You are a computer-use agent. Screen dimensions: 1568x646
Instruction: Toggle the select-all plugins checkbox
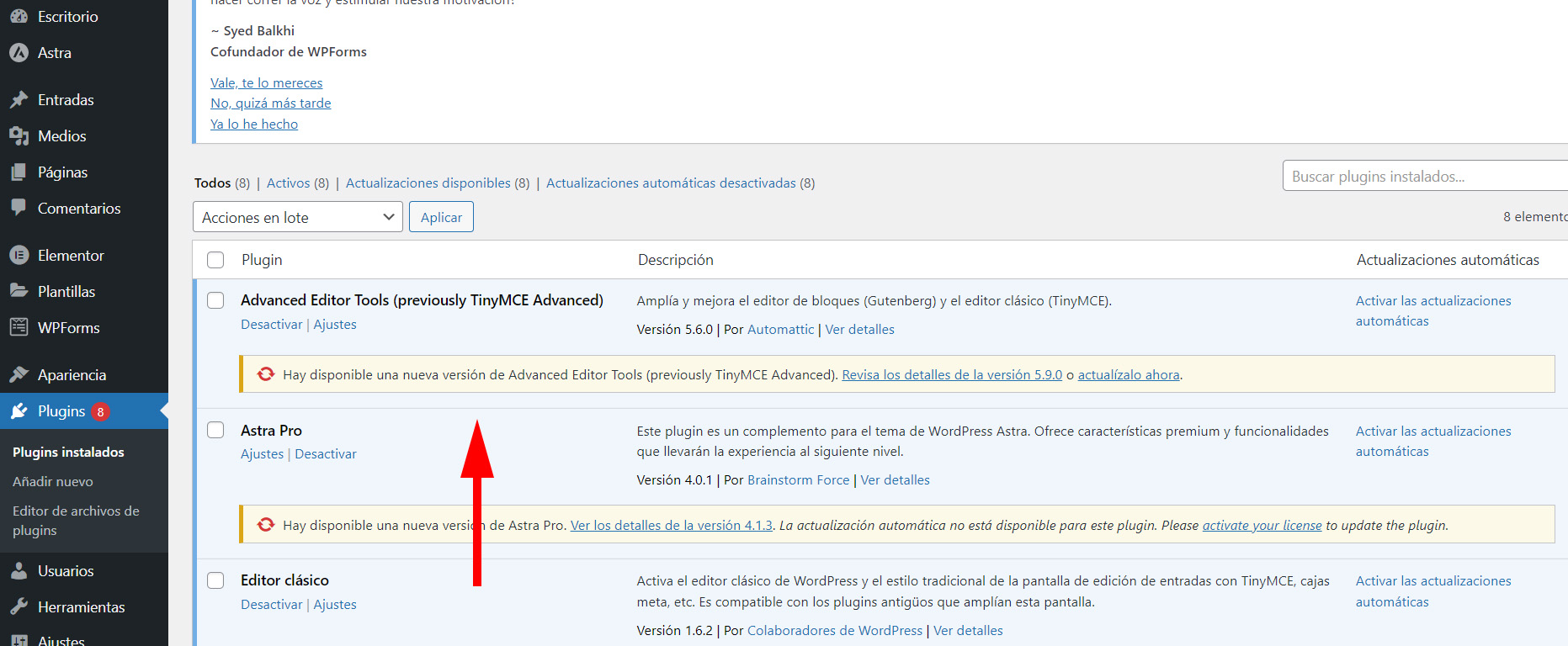click(215, 260)
